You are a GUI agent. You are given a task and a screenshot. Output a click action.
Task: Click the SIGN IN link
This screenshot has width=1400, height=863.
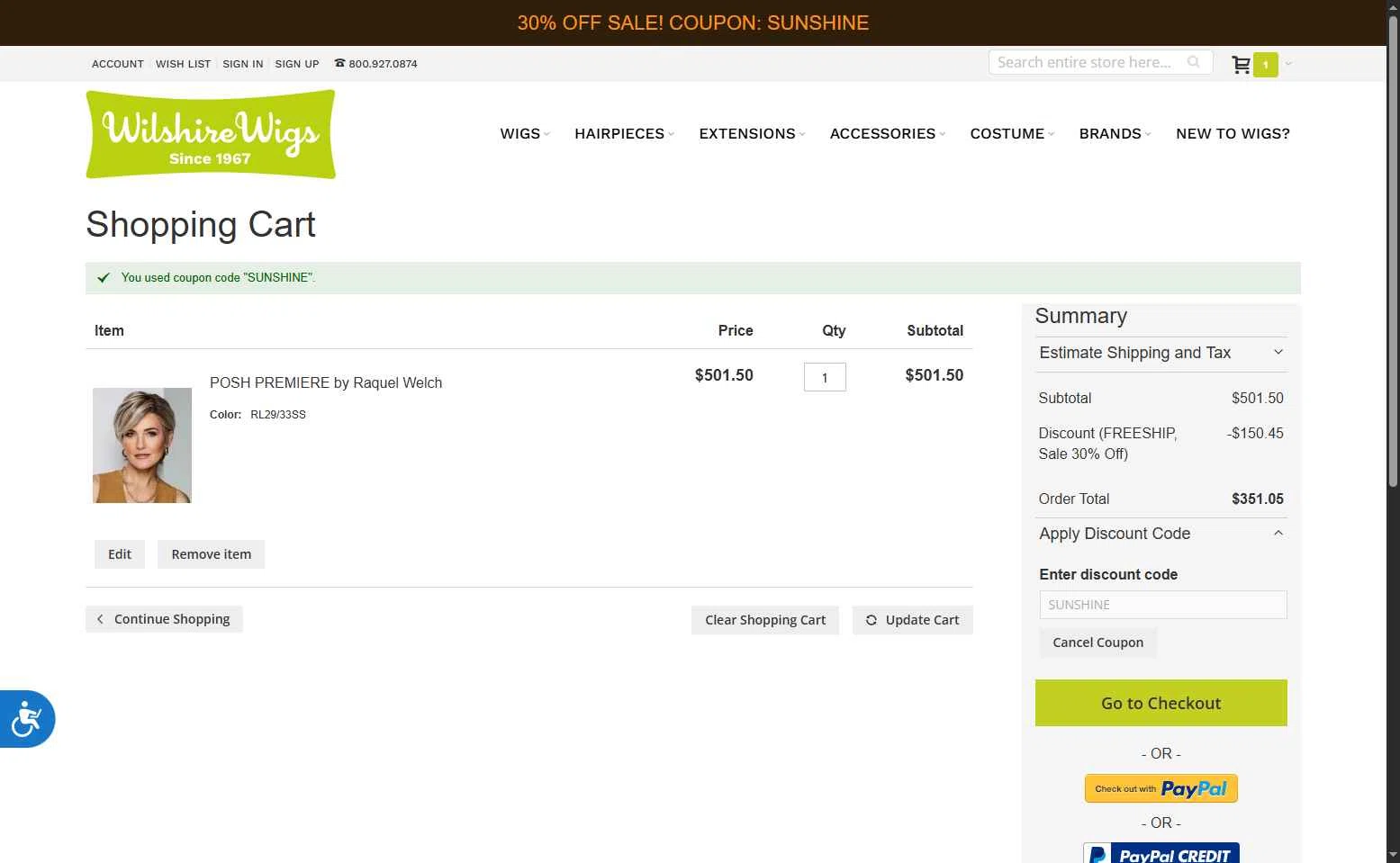pyautogui.click(x=243, y=64)
